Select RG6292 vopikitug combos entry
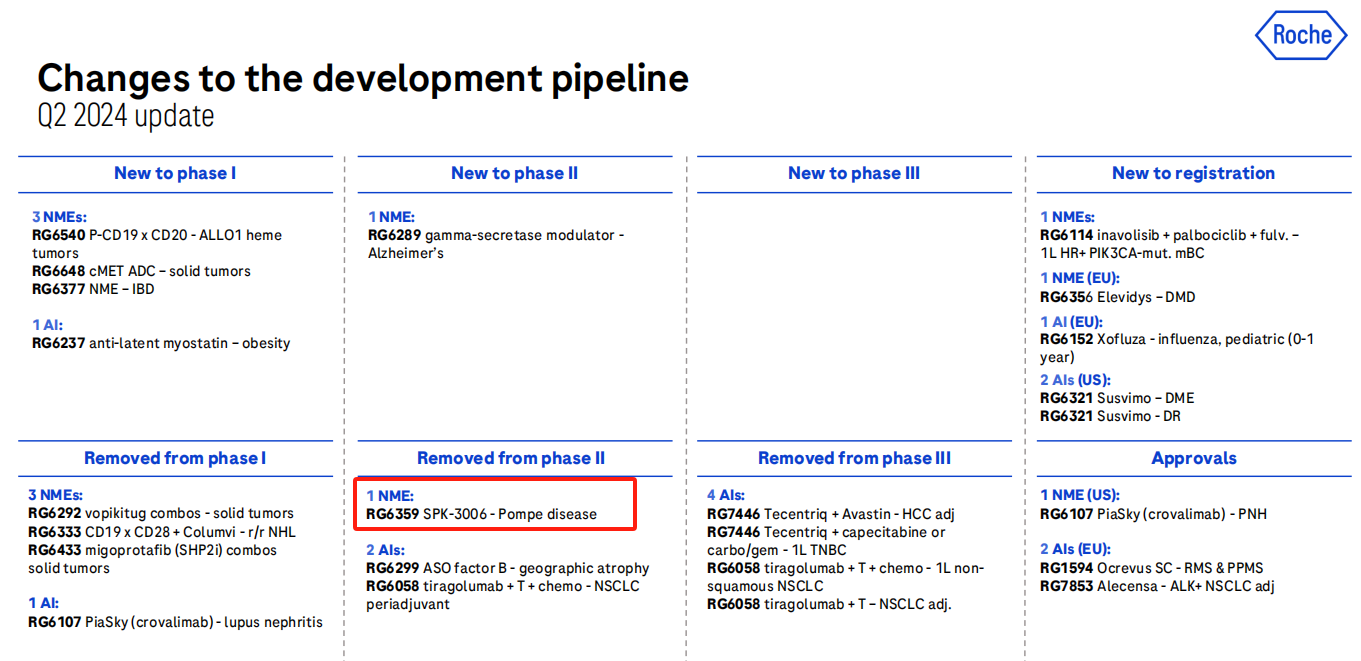This screenshot has height=661, width=1361. tap(161, 513)
